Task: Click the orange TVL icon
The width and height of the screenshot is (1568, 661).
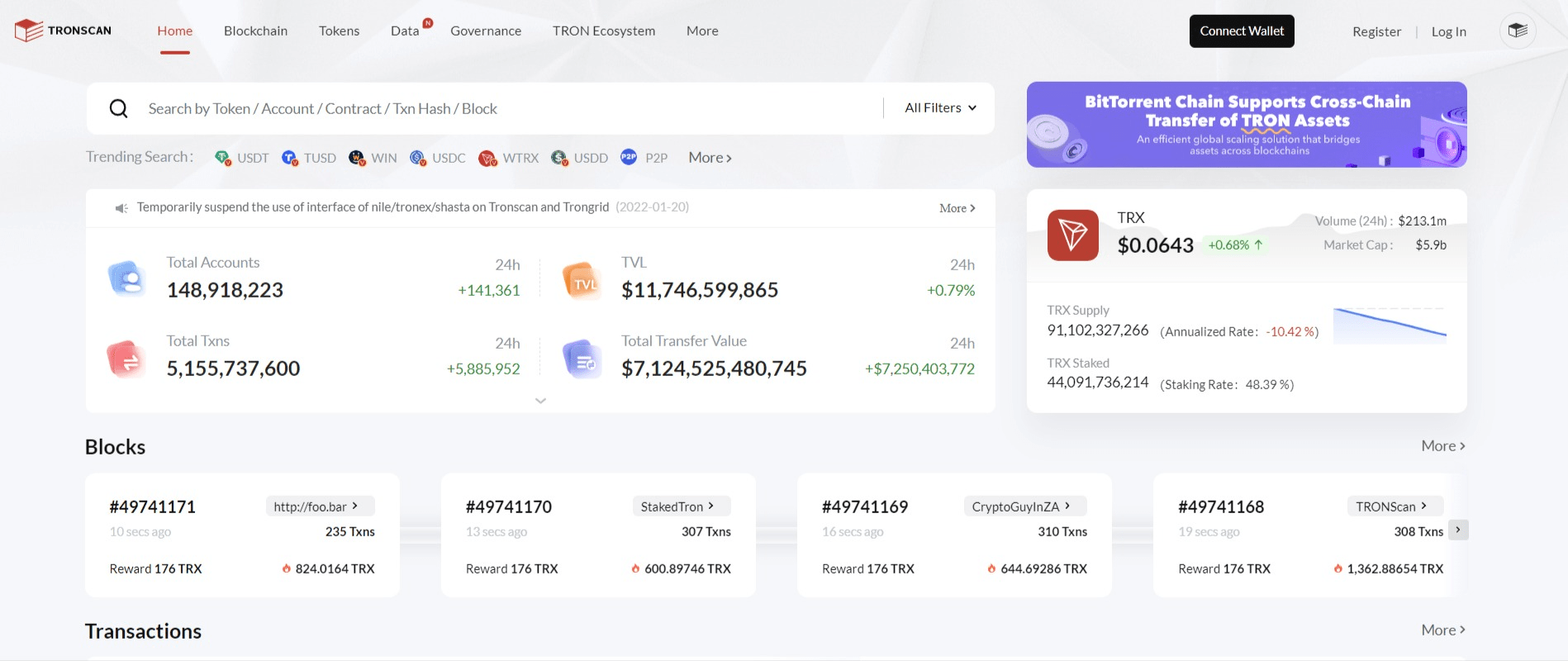Action: tap(582, 280)
